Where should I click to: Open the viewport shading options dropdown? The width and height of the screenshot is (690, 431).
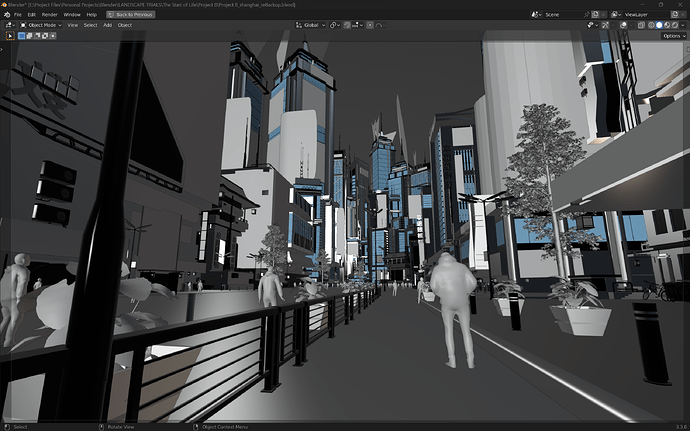tap(683, 25)
